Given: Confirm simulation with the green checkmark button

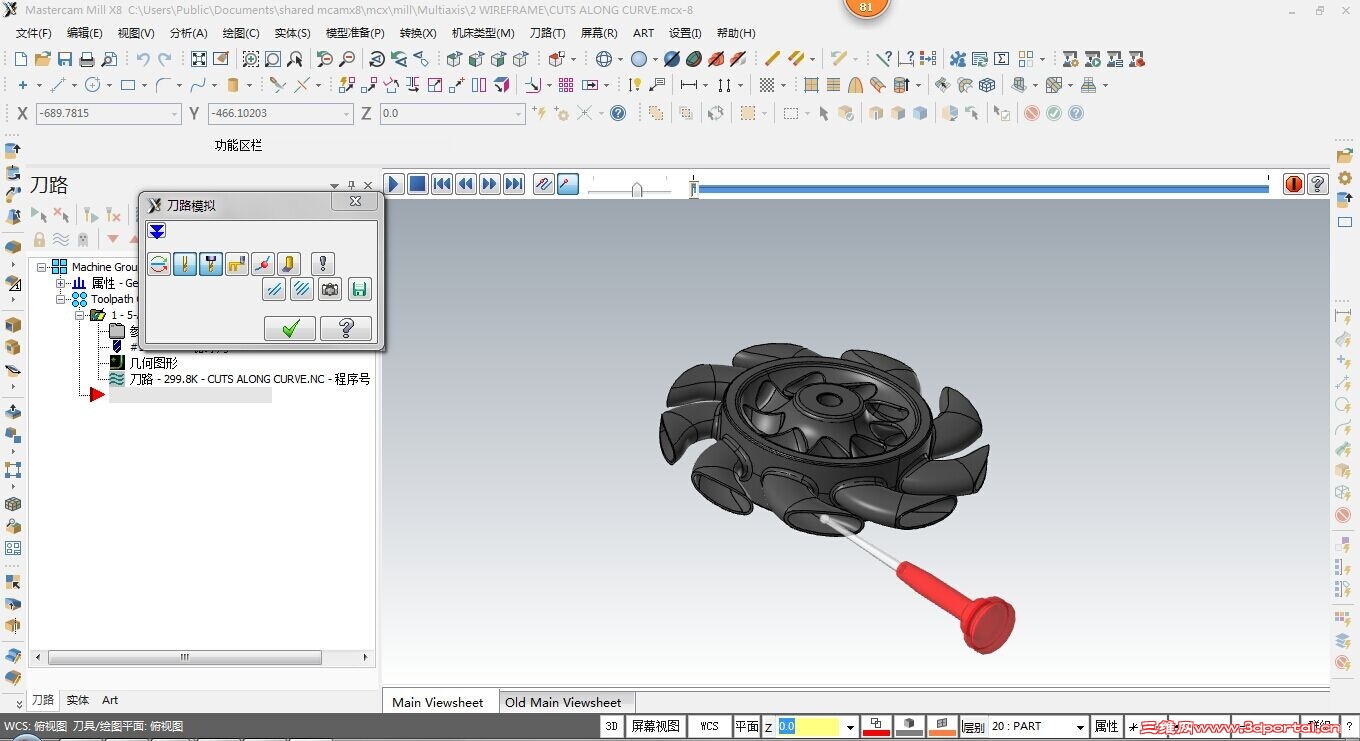Looking at the screenshot, I should (x=290, y=328).
